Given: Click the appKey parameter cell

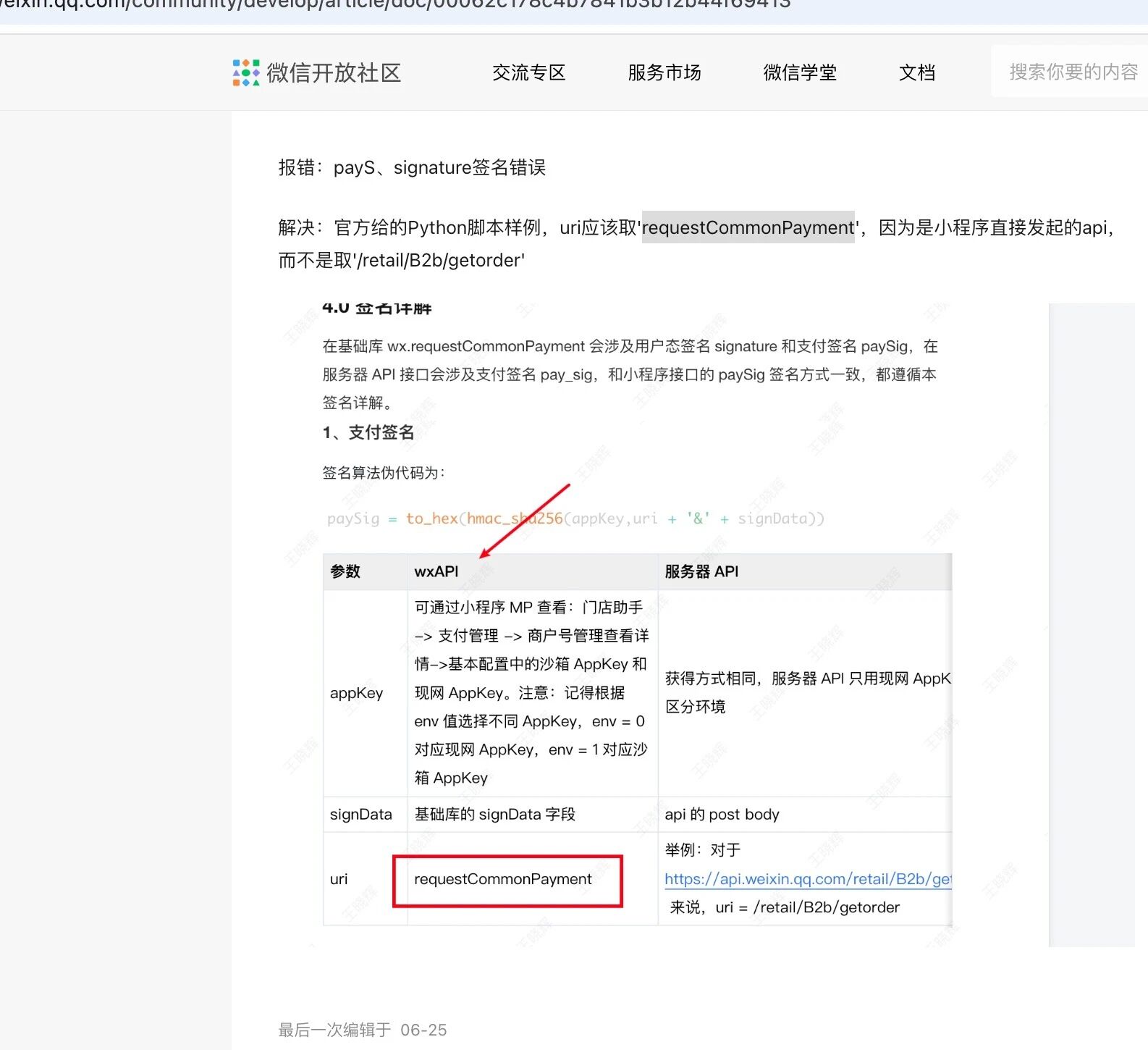Looking at the screenshot, I should click(x=366, y=693).
